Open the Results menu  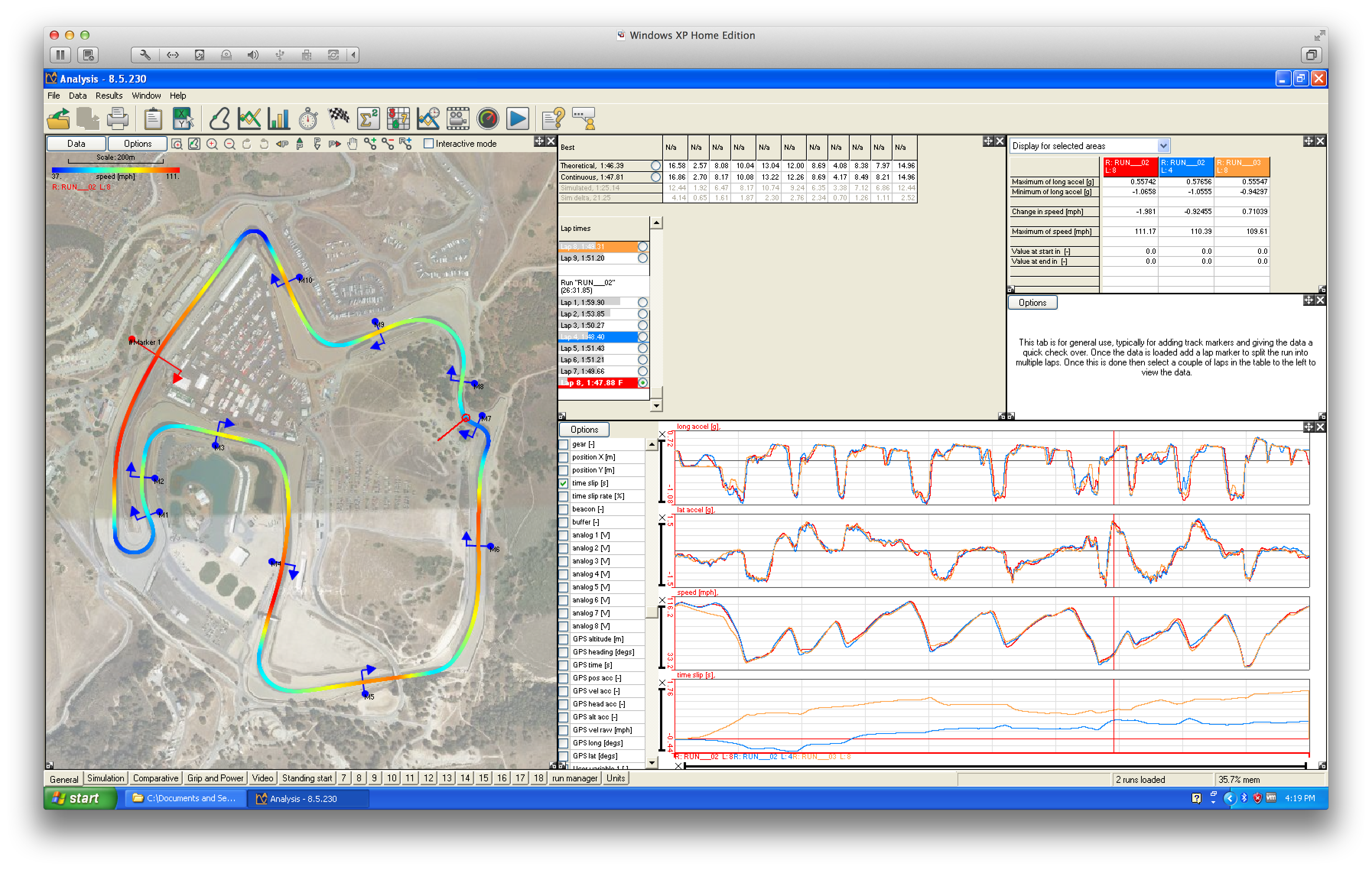[x=109, y=96]
